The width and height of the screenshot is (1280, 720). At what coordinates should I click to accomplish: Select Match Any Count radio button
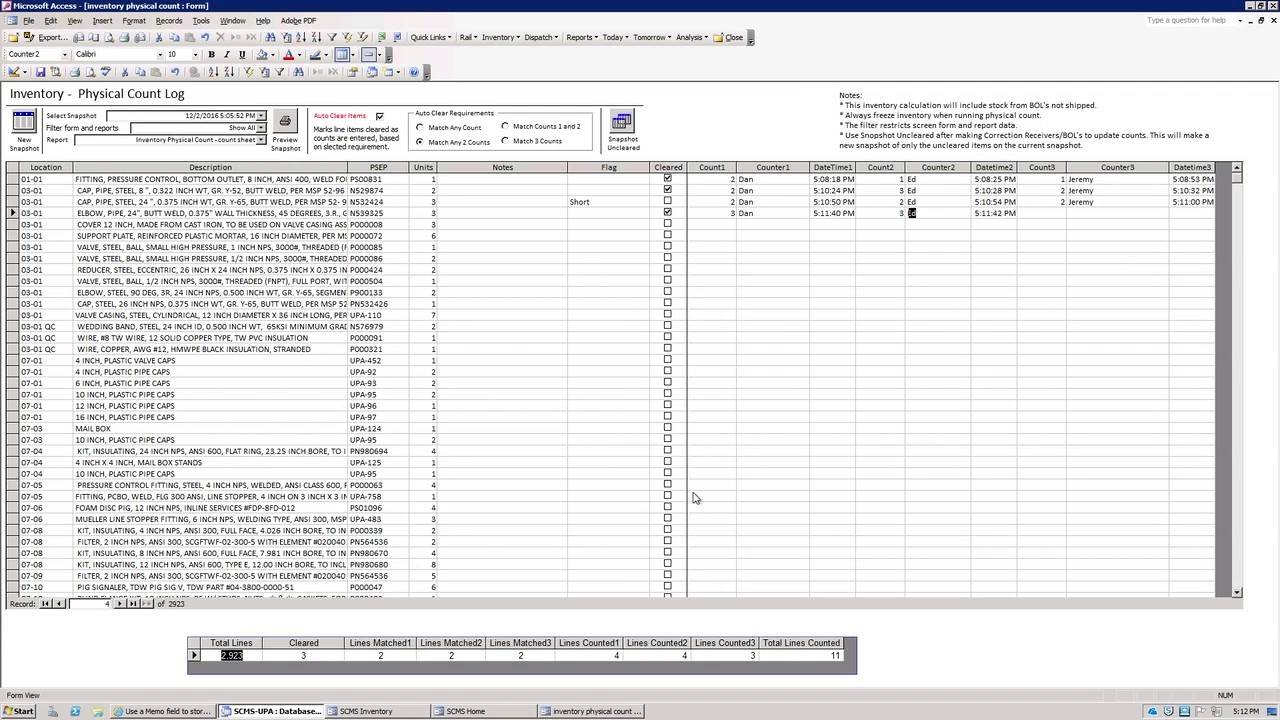(x=420, y=127)
